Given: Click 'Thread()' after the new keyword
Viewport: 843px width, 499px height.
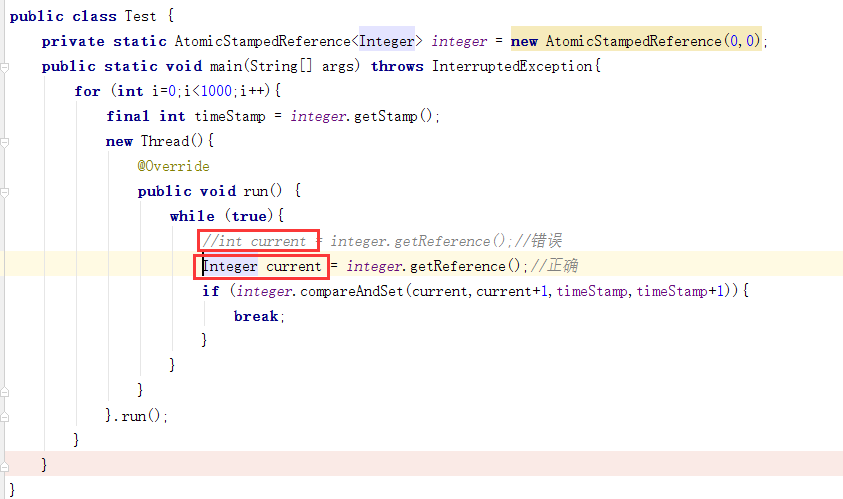Looking at the screenshot, I should (172, 141).
